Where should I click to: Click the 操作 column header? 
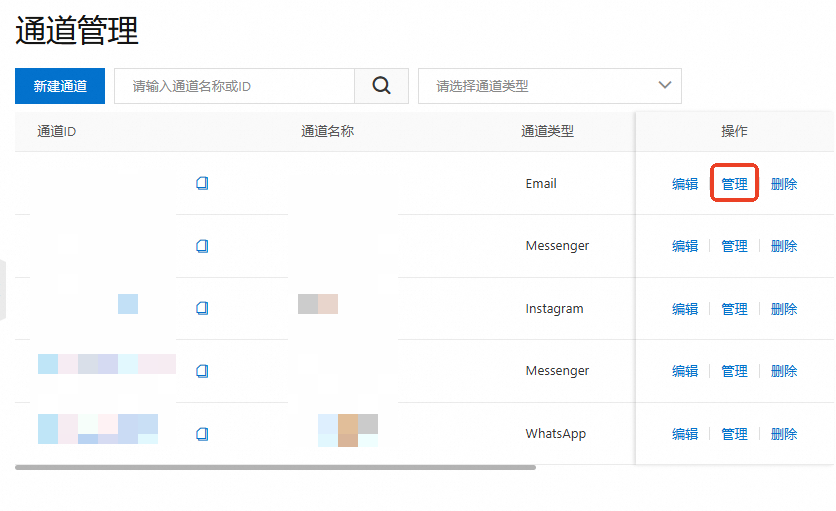(734, 131)
